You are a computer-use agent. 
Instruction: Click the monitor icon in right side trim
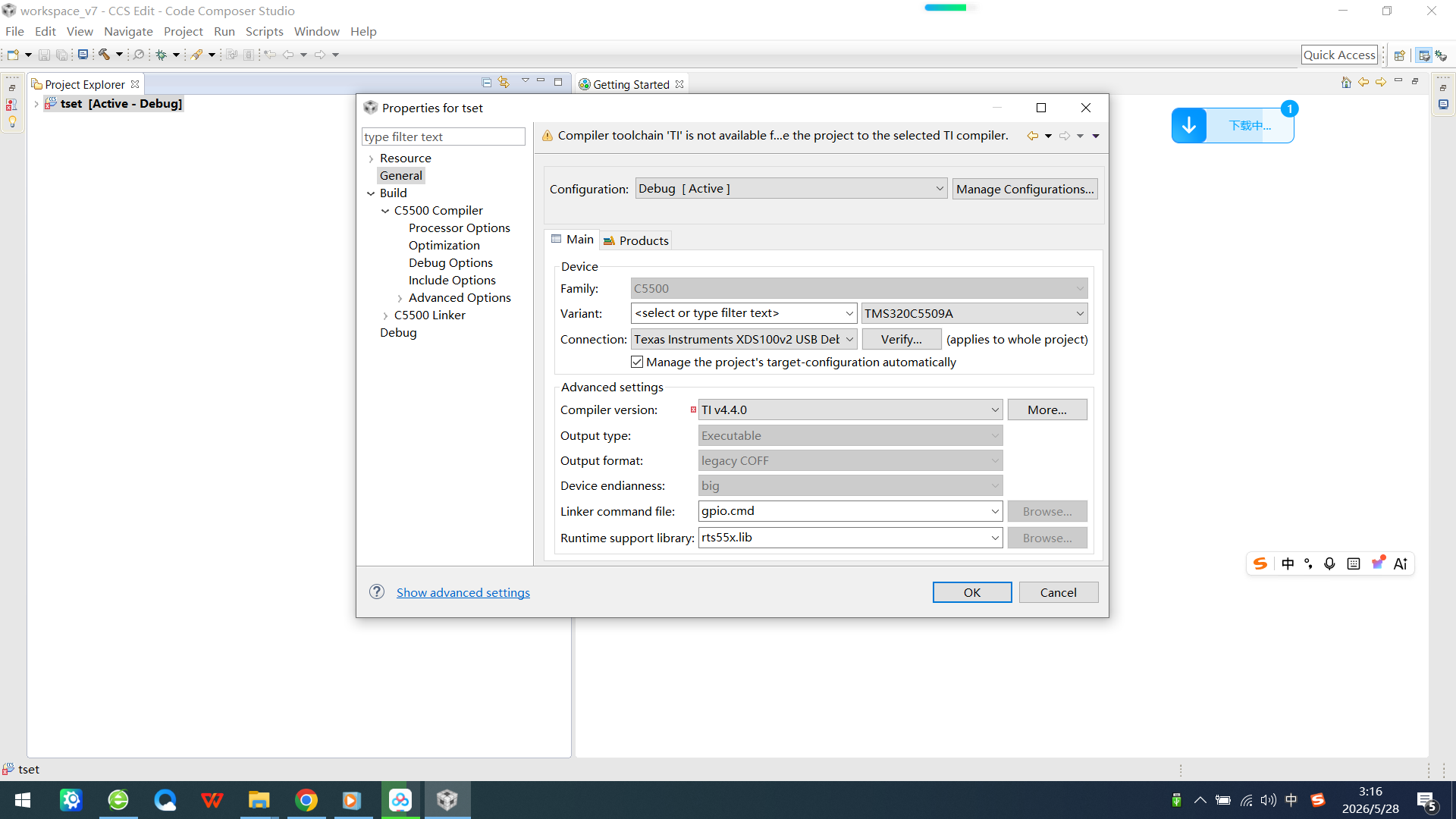pos(1444,105)
